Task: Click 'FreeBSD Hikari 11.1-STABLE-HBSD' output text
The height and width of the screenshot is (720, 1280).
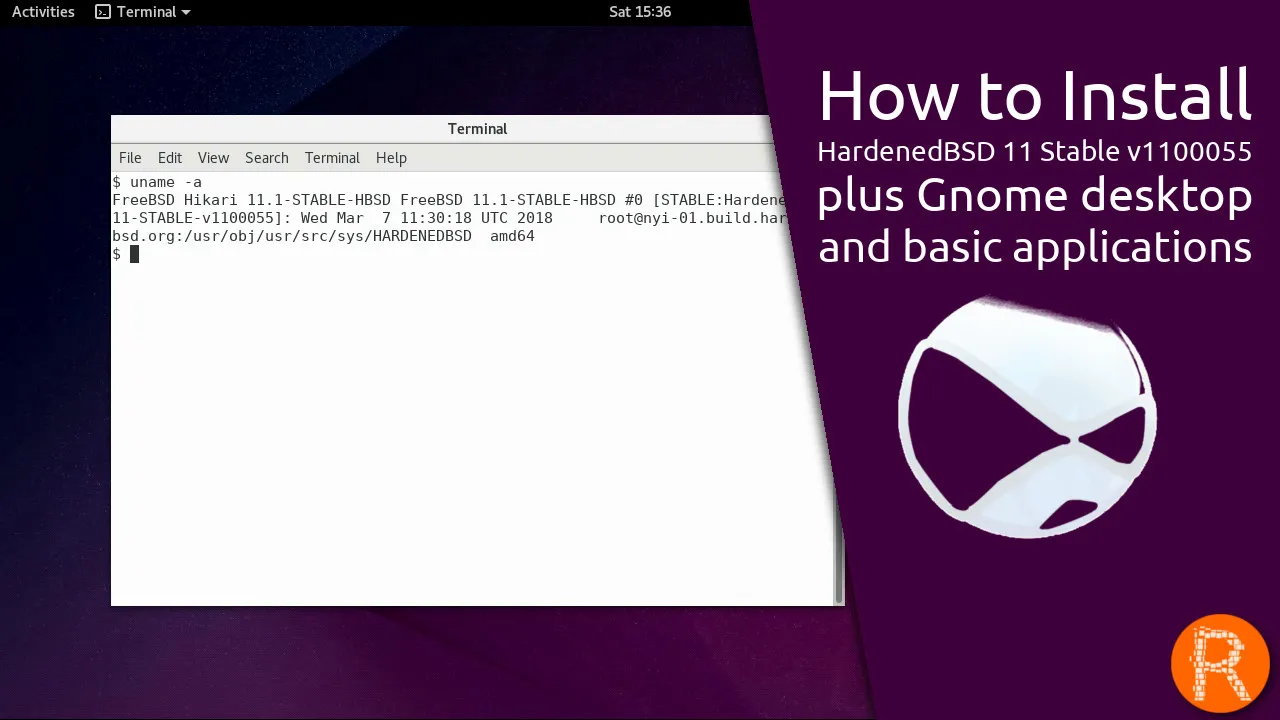Action: coord(252,200)
